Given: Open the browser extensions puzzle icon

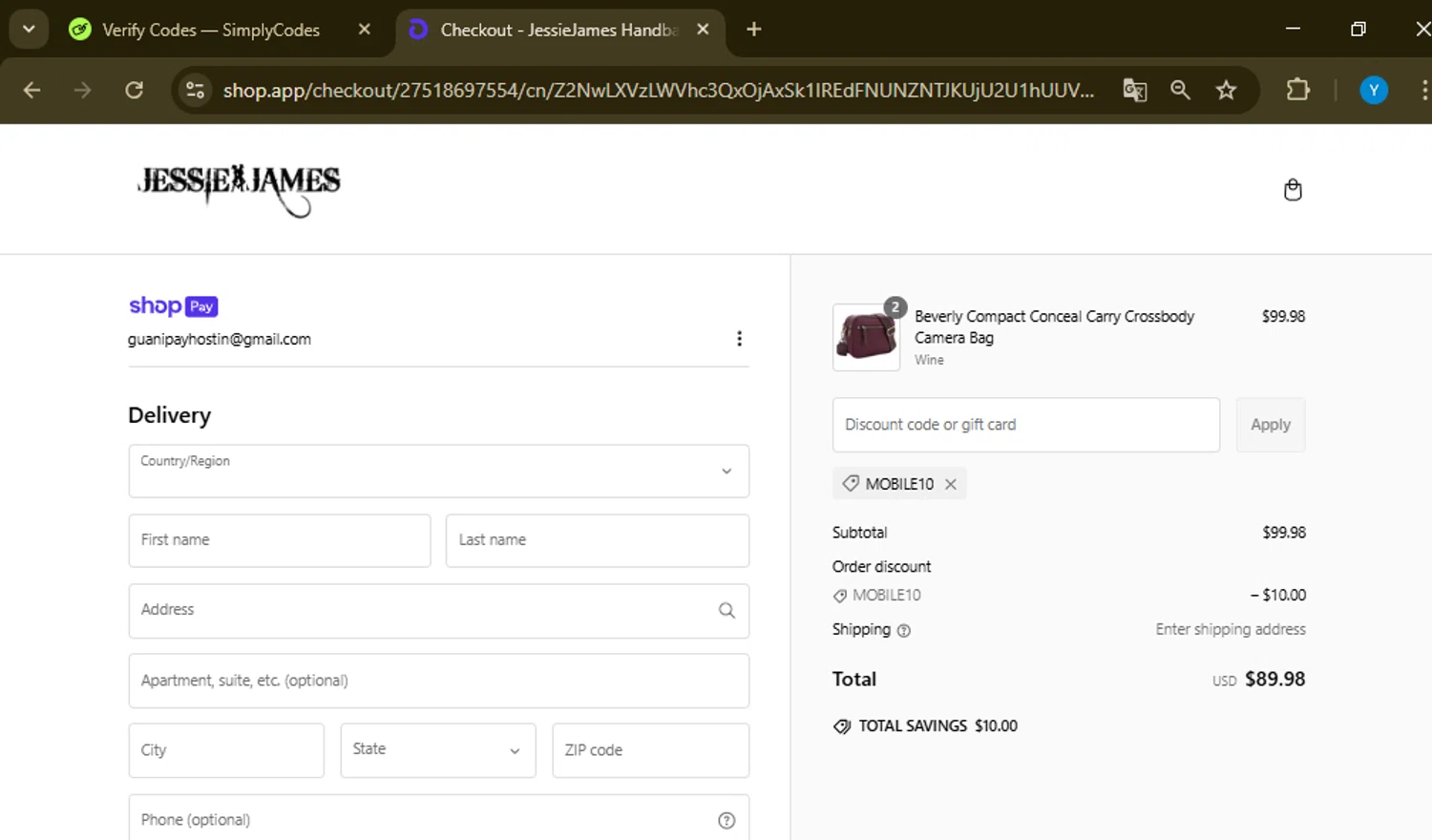Looking at the screenshot, I should [x=1297, y=90].
